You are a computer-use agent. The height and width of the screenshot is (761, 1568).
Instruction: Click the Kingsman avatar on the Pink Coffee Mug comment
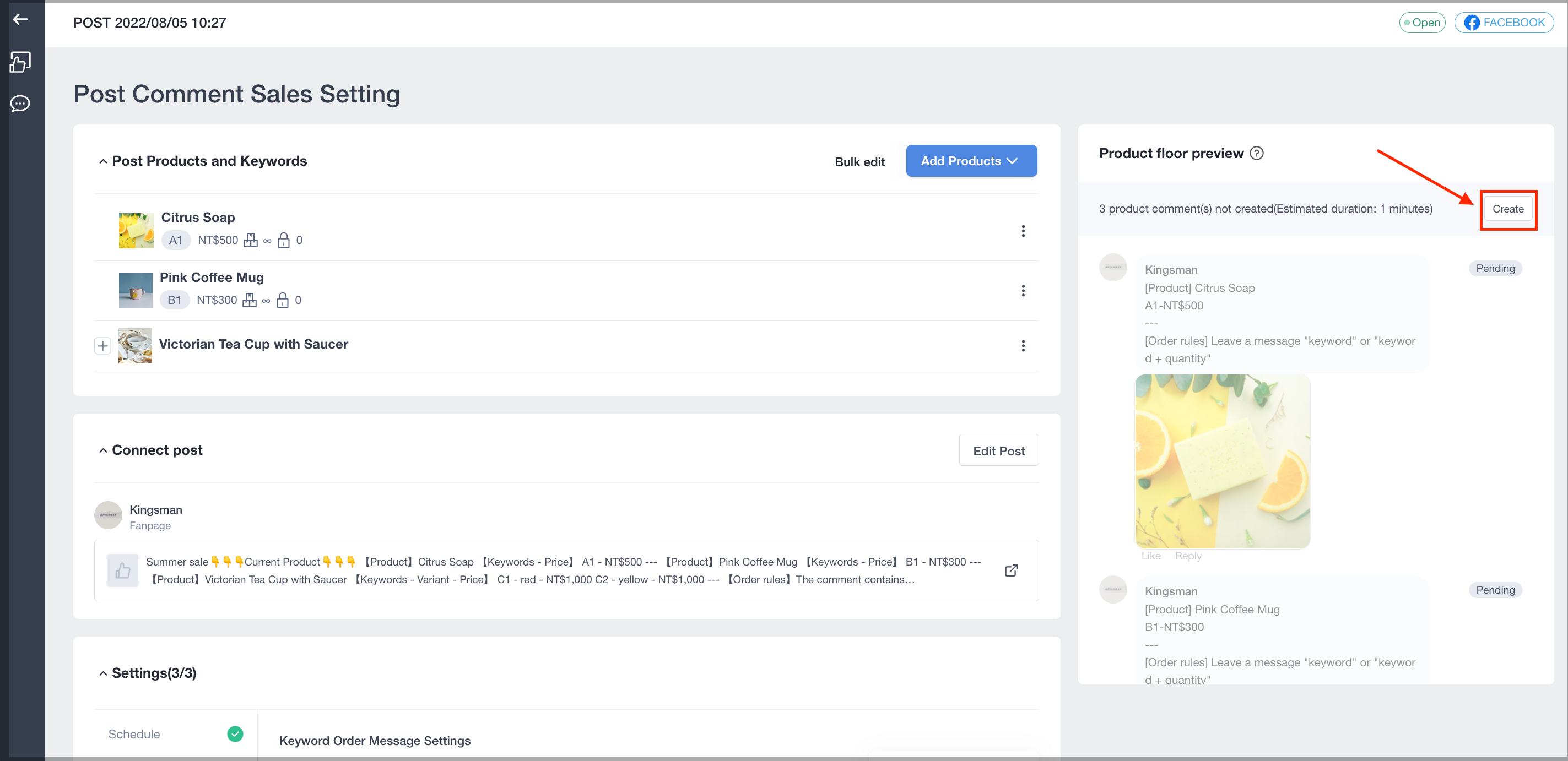pyautogui.click(x=1113, y=589)
